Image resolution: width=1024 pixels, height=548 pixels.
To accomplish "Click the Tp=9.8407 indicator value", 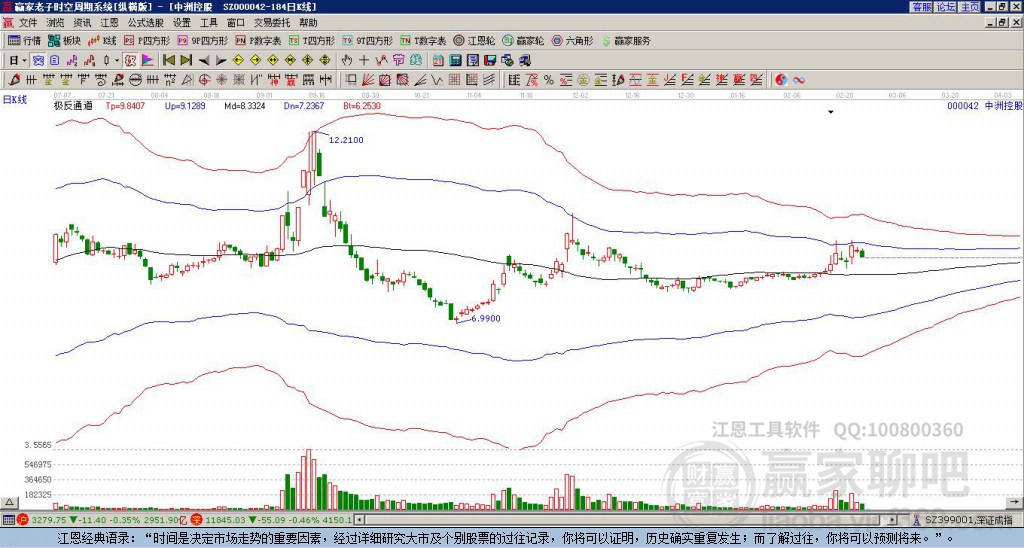I will (x=125, y=105).
